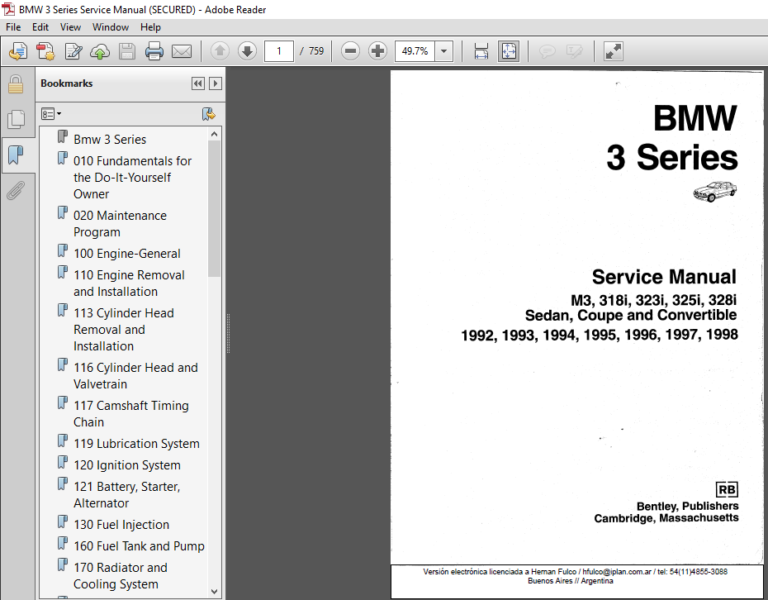Open bookmark 117 Camshaft Timing Chain

(x=131, y=414)
